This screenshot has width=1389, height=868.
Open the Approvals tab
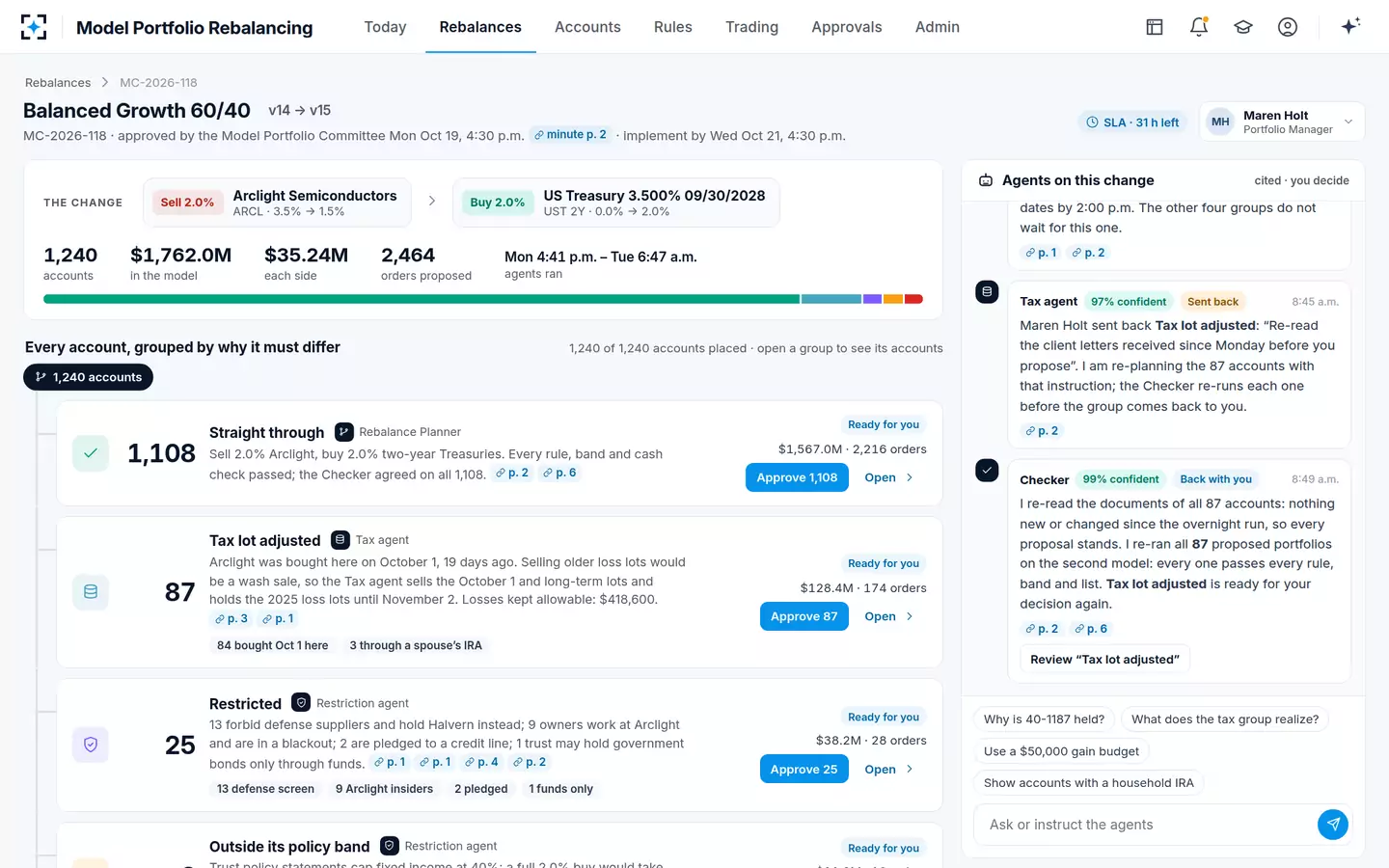coord(847,27)
